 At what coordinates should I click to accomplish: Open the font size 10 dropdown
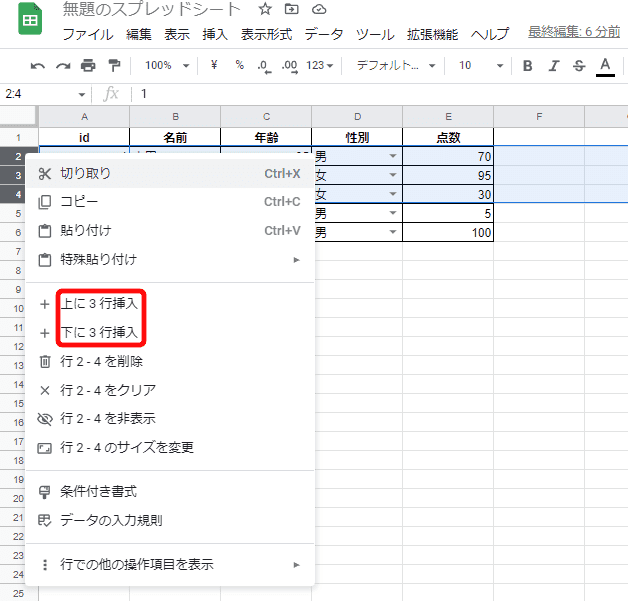click(x=481, y=65)
